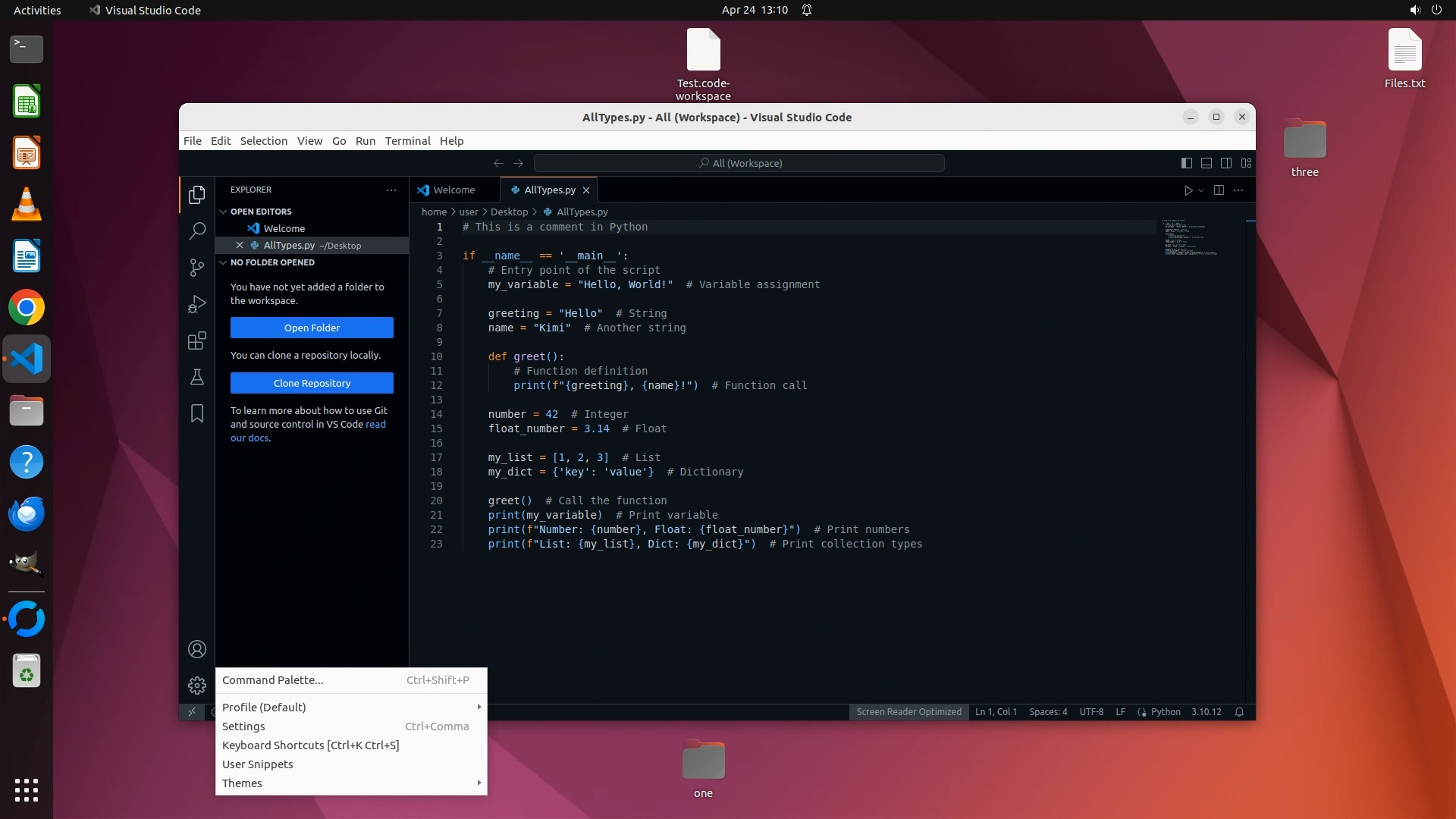The height and width of the screenshot is (819, 1456).
Task: Toggle the Secondary Side Bar layout icon
Action: 1226,163
